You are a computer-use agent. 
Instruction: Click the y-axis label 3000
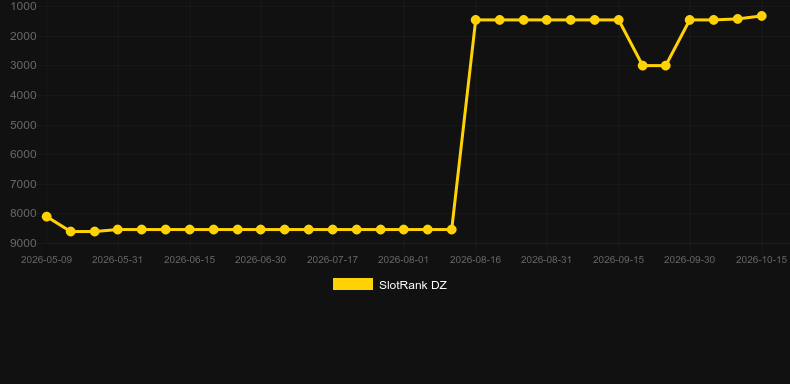tap(23, 66)
